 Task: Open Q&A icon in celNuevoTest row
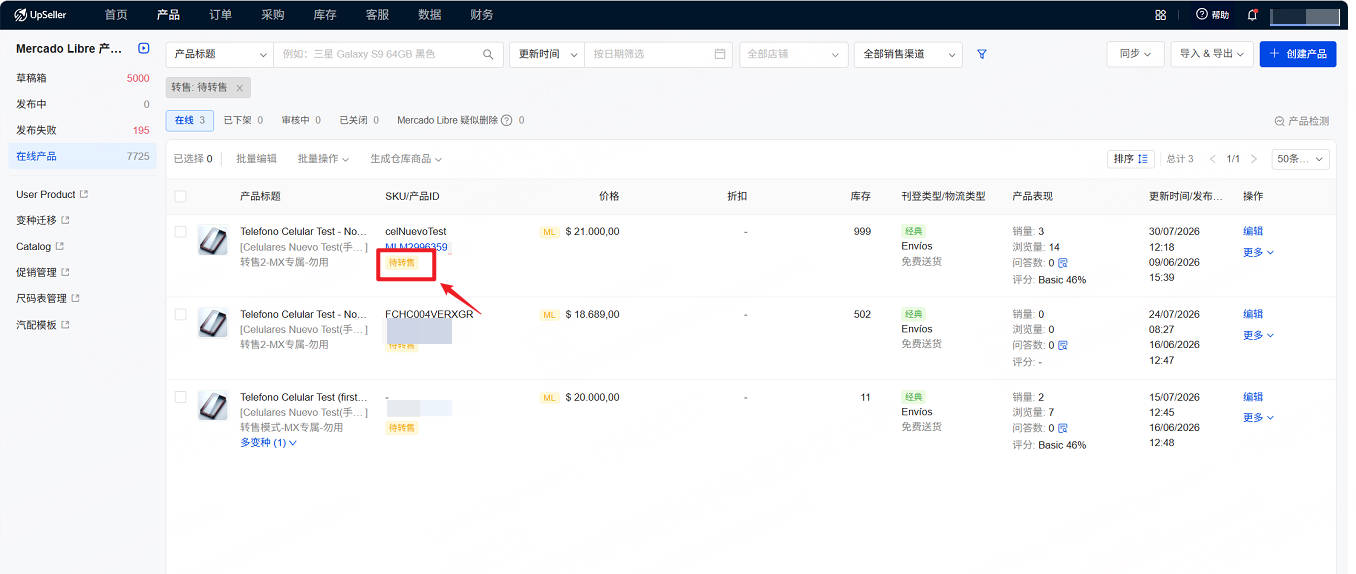[x=1063, y=263]
